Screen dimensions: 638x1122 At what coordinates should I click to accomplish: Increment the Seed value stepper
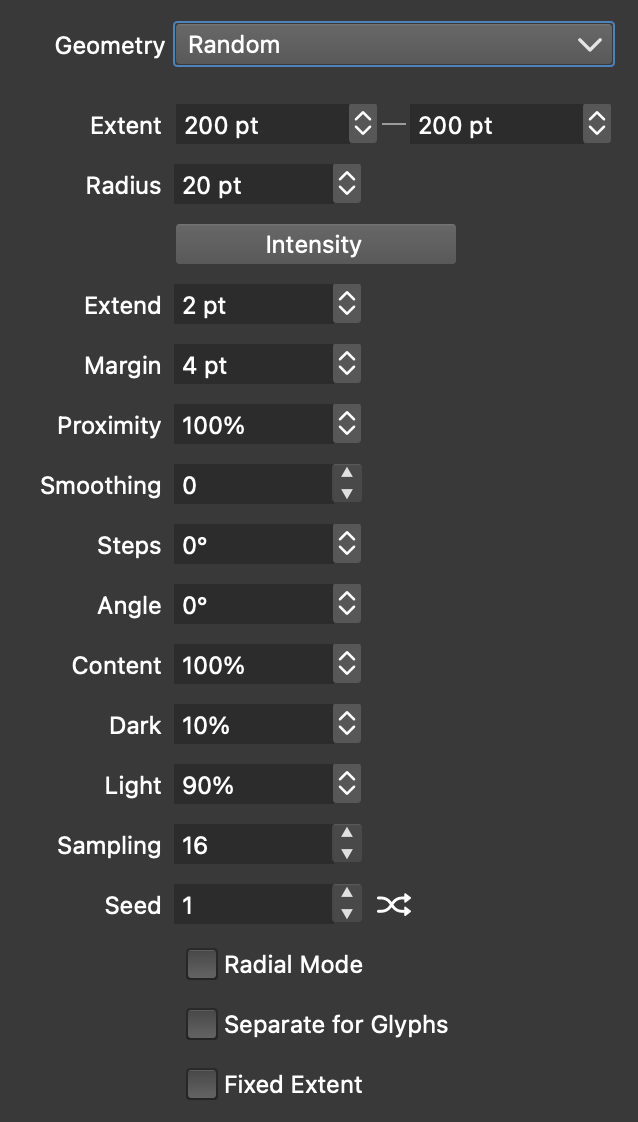point(347,896)
